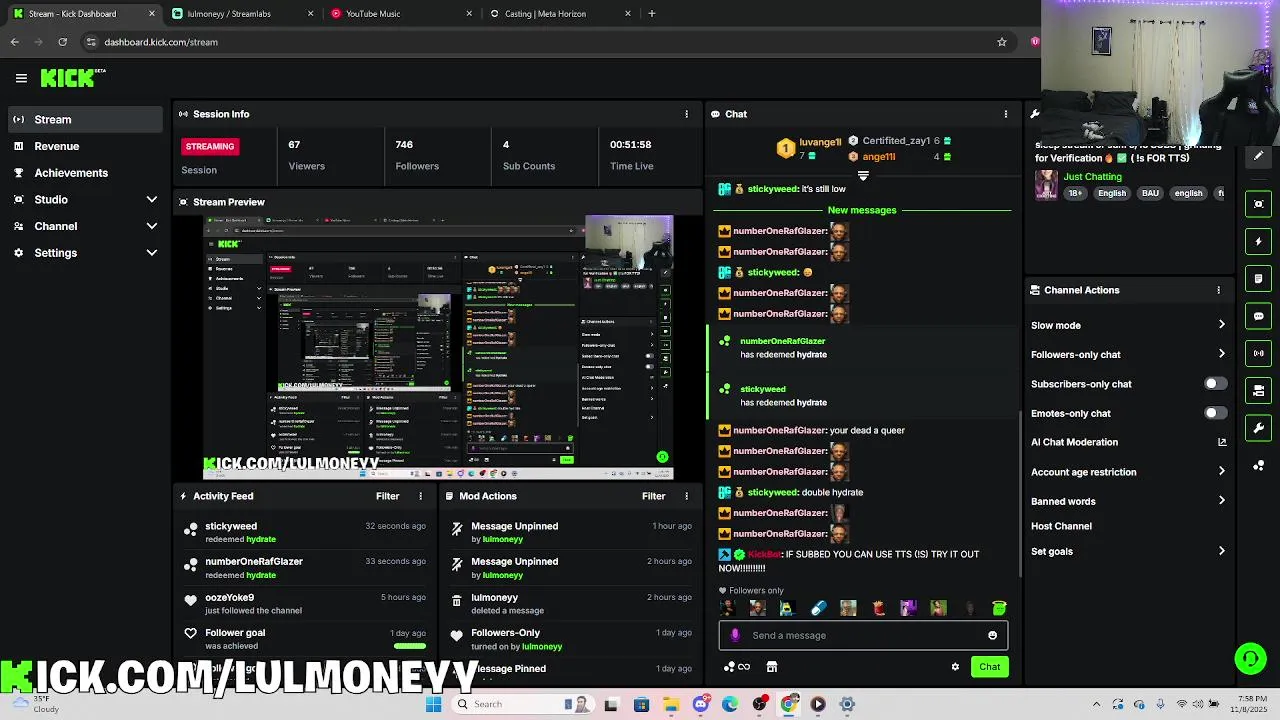1280x720 pixels.
Task: Open chat settings gear icon
Action: pyautogui.click(x=955, y=667)
